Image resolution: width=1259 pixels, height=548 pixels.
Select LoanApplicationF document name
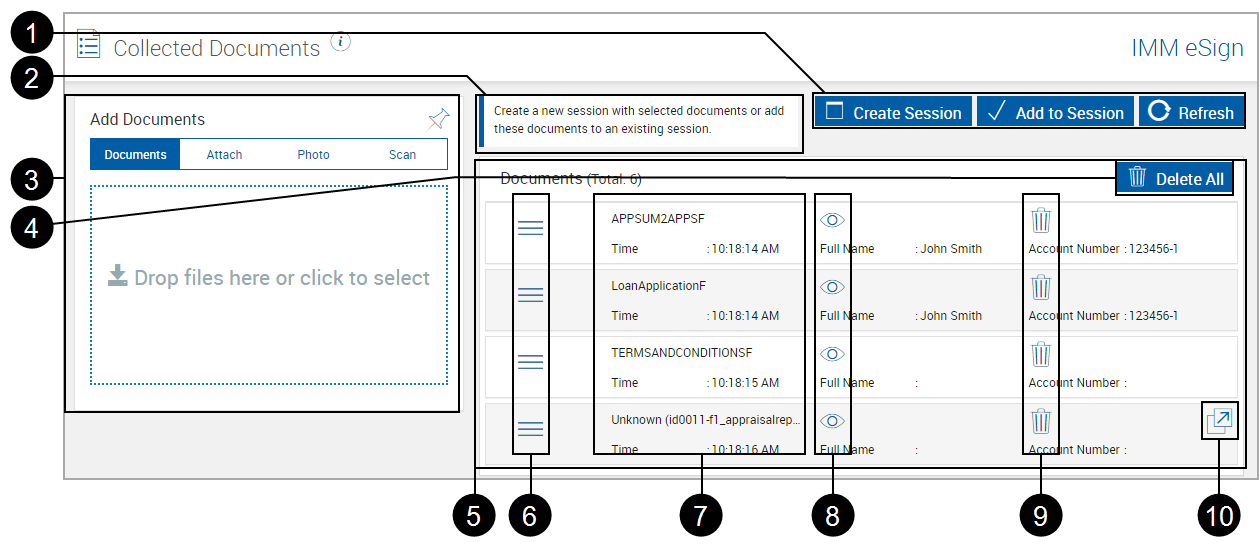pyautogui.click(x=659, y=286)
